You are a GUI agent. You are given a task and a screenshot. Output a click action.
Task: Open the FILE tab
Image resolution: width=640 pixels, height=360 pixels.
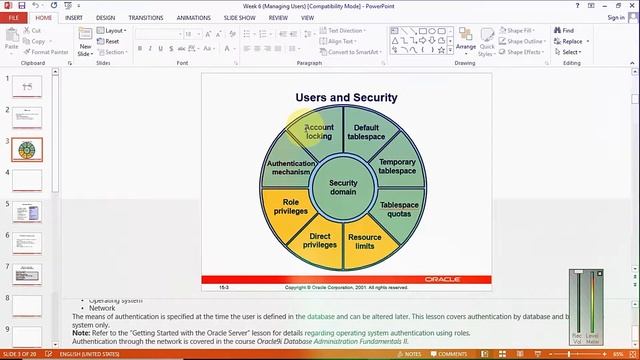pyautogui.click(x=13, y=18)
